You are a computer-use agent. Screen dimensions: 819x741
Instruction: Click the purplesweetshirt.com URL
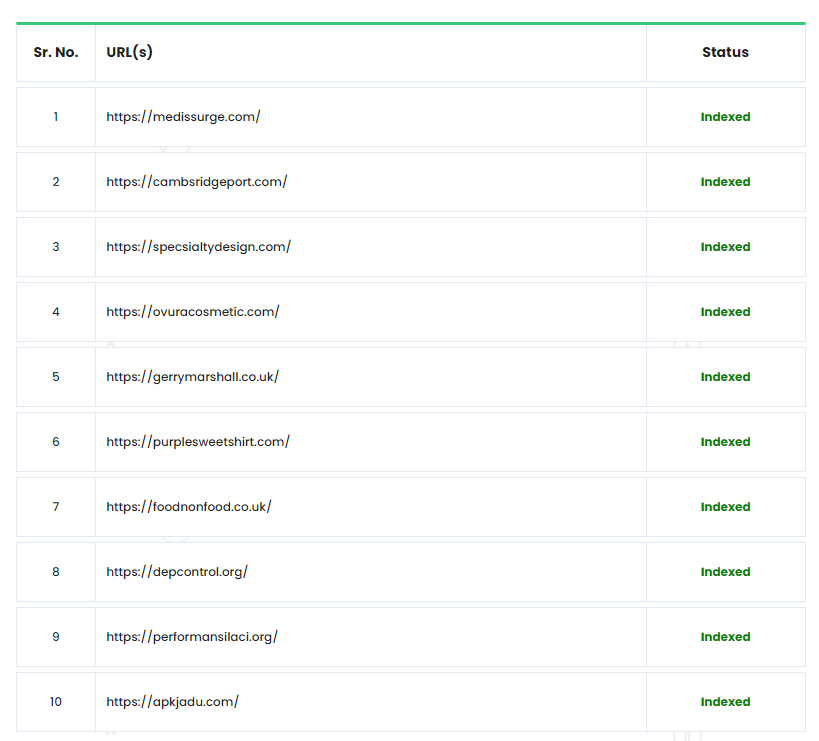(x=198, y=442)
